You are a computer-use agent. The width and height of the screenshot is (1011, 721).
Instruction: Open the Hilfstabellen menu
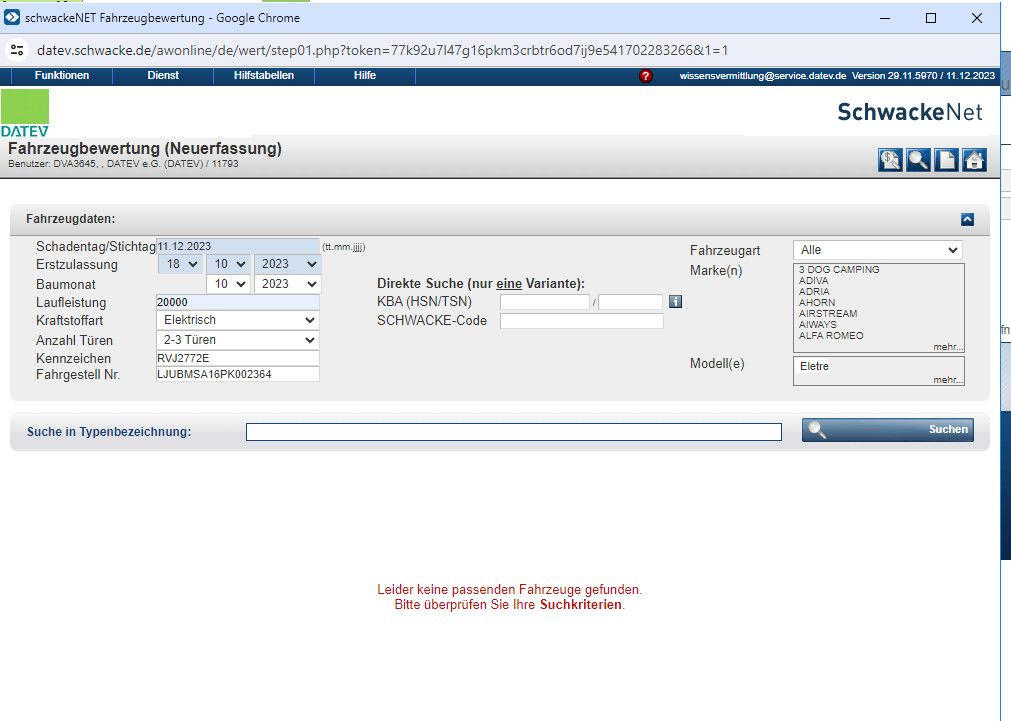(264, 76)
